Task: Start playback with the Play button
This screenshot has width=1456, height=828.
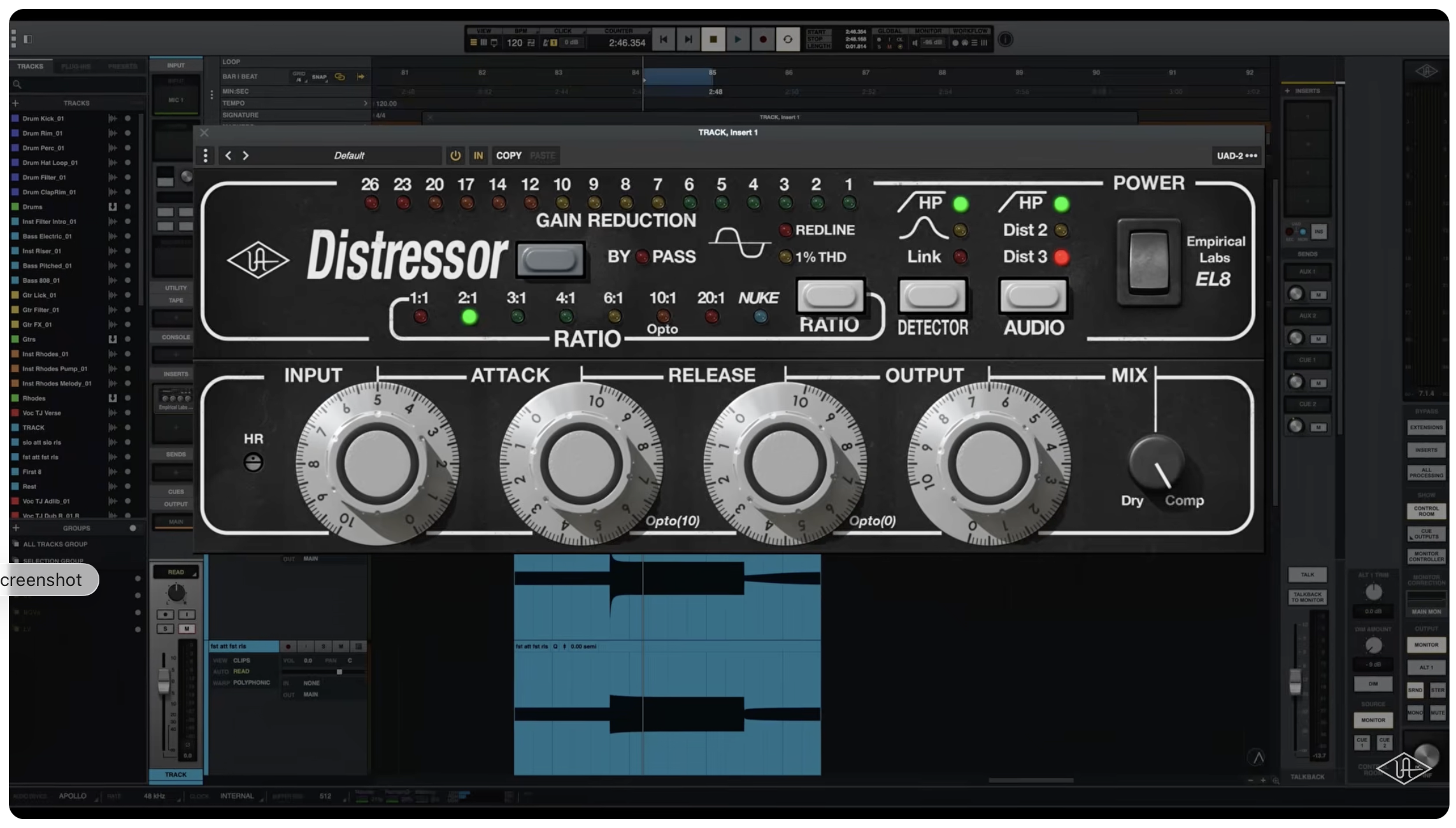Action: (x=738, y=39)
